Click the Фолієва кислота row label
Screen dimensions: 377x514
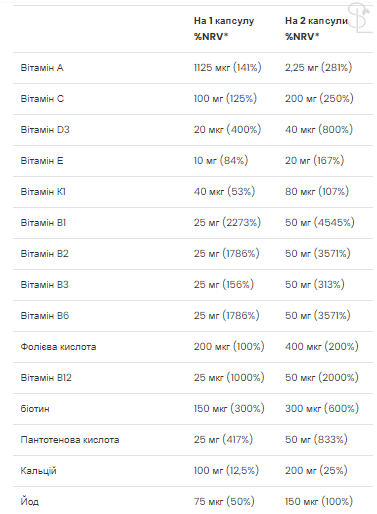(x=58, y=347)
